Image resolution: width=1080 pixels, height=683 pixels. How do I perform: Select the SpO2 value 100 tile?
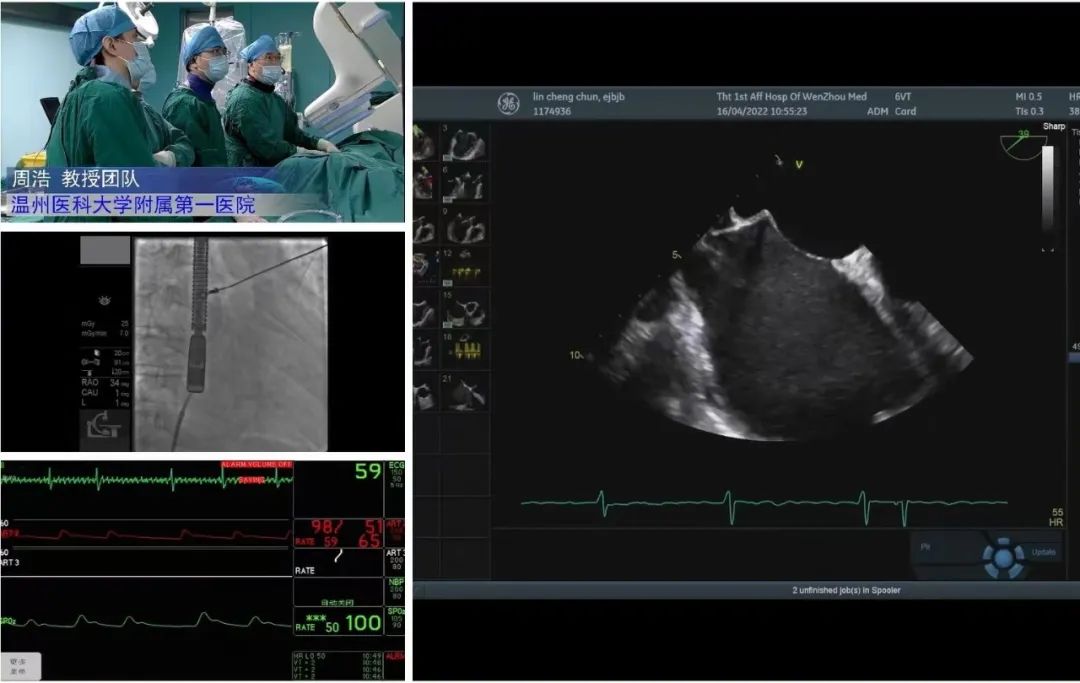click(x=338, y=622)
